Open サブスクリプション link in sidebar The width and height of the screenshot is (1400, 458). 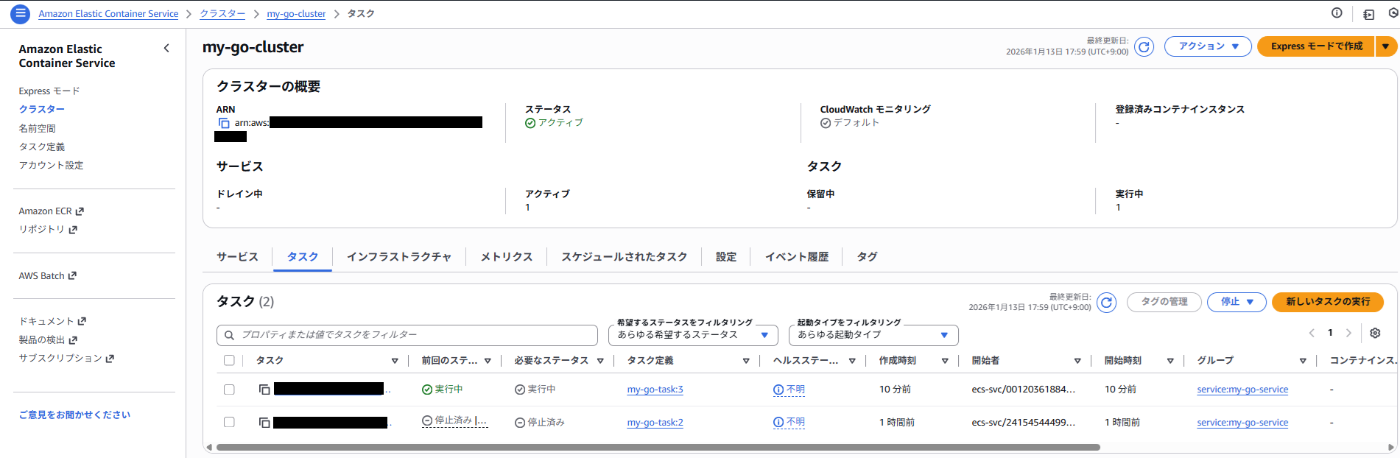66,358
